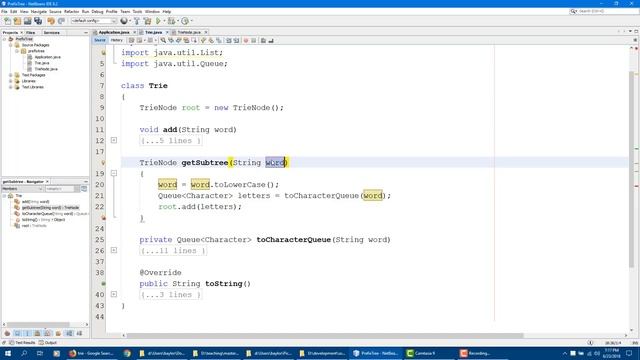The height and width of the screenshot is (360, 640).
Task: Click the Search field at top right
Action: (604, 11)
